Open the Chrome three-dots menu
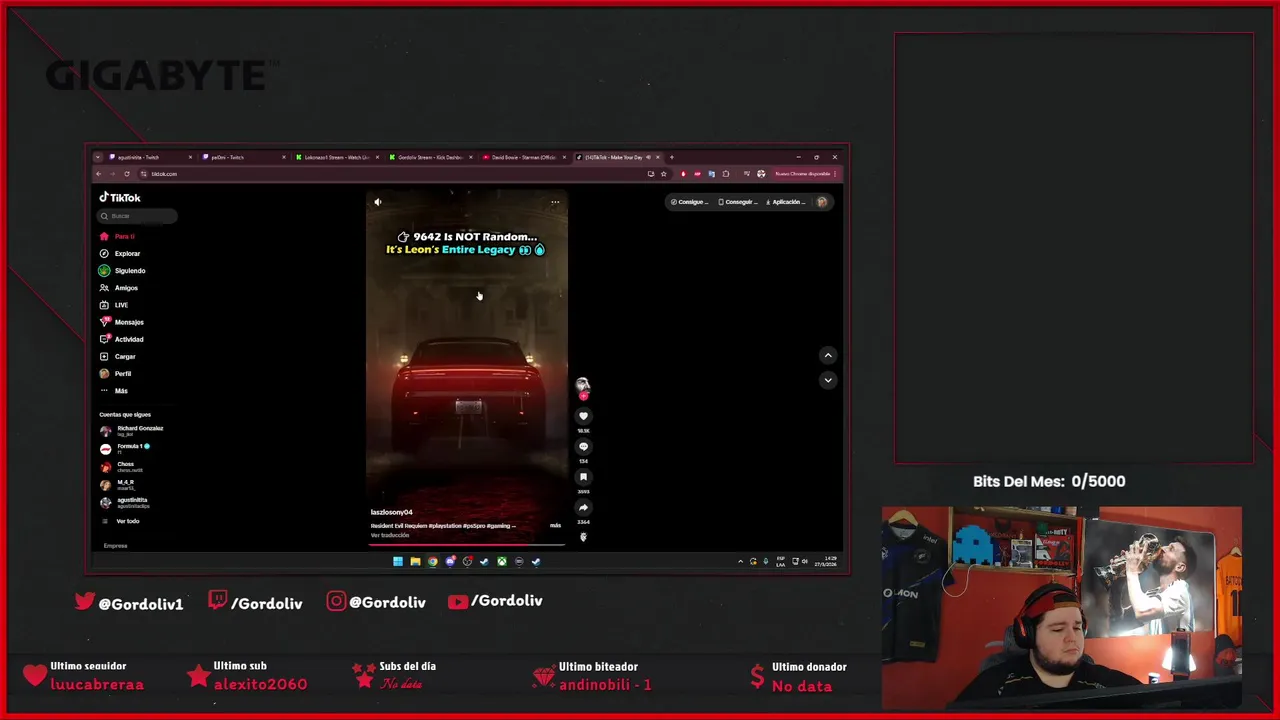The width and height of the screenshot is (1280, 720). click(x=835, y=174)
